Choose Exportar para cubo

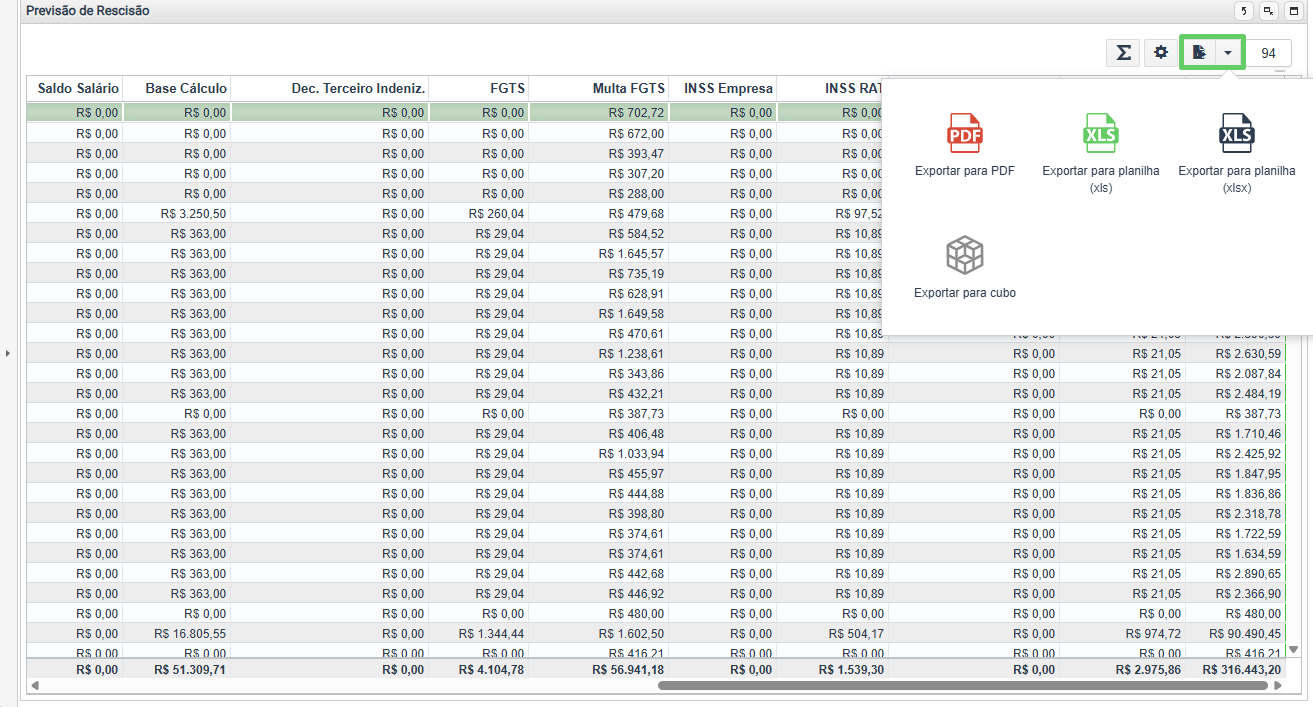coord(965,268)
